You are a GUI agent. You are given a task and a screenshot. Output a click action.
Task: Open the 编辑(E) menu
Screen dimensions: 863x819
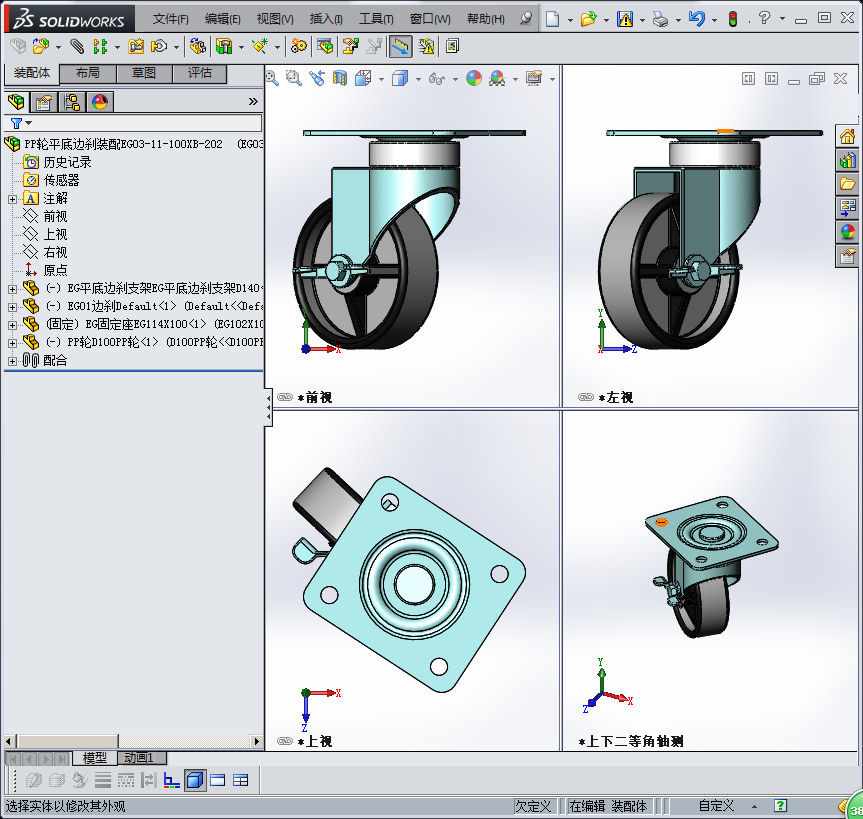coord(222,19)
